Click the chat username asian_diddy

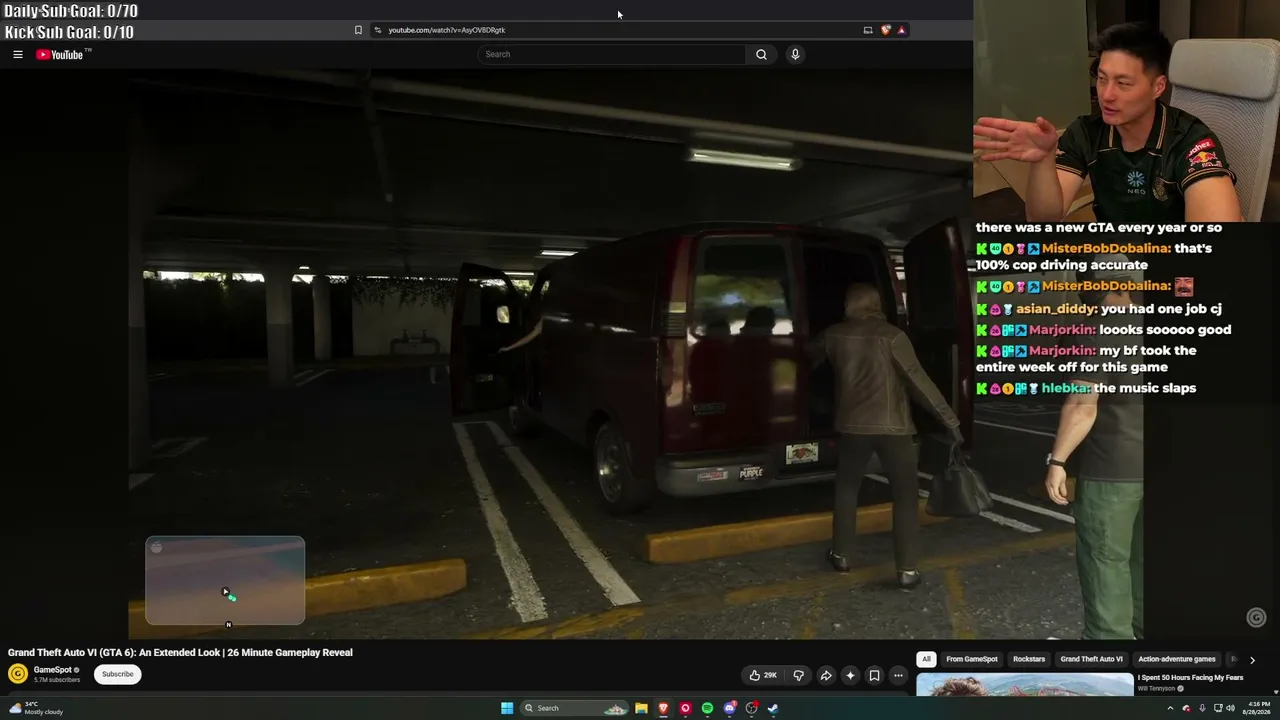coord(1055,309)
